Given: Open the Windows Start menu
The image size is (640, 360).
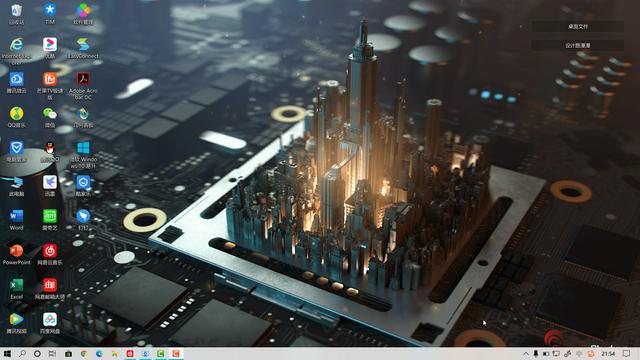Looking at the screenshot, I should (x=7, y=353).
